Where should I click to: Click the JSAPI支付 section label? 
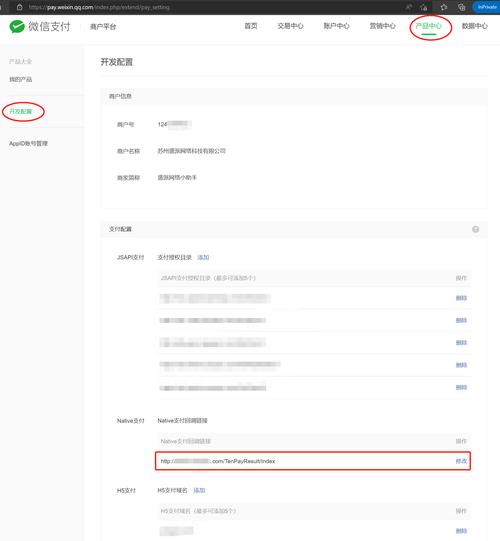pos(130,257)
